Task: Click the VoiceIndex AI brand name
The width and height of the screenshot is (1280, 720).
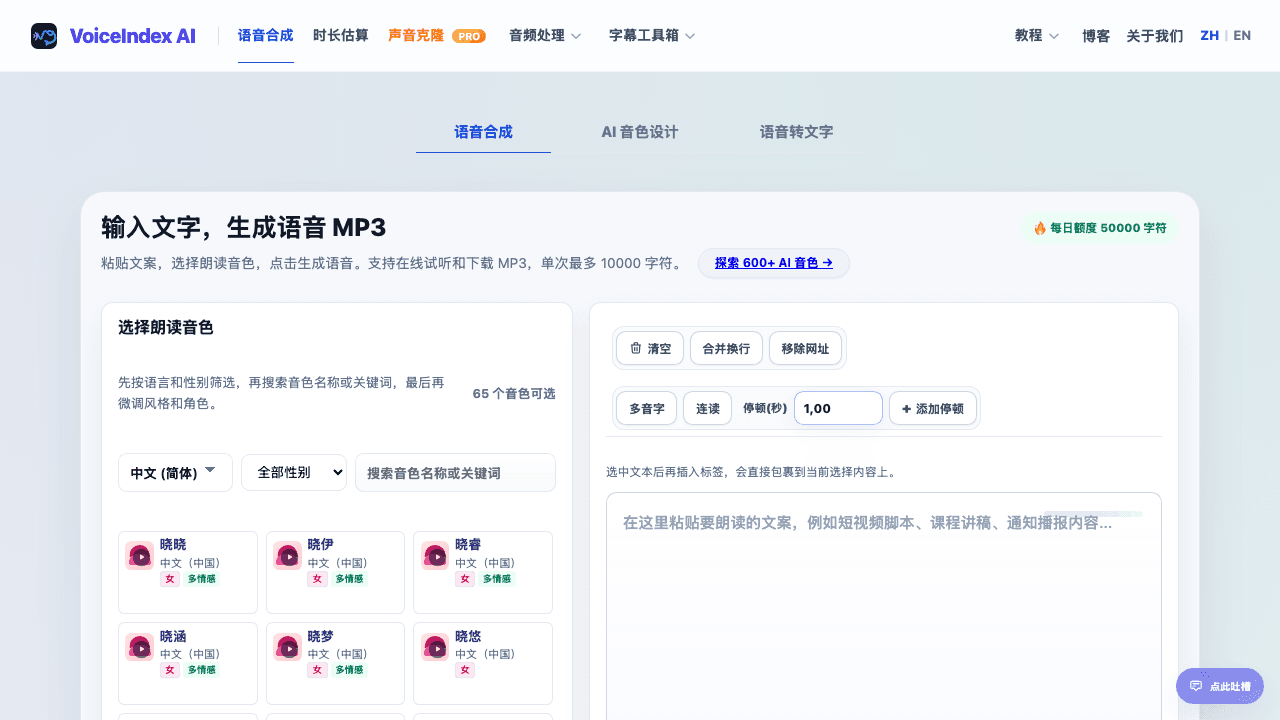Action: coord(133,36)
